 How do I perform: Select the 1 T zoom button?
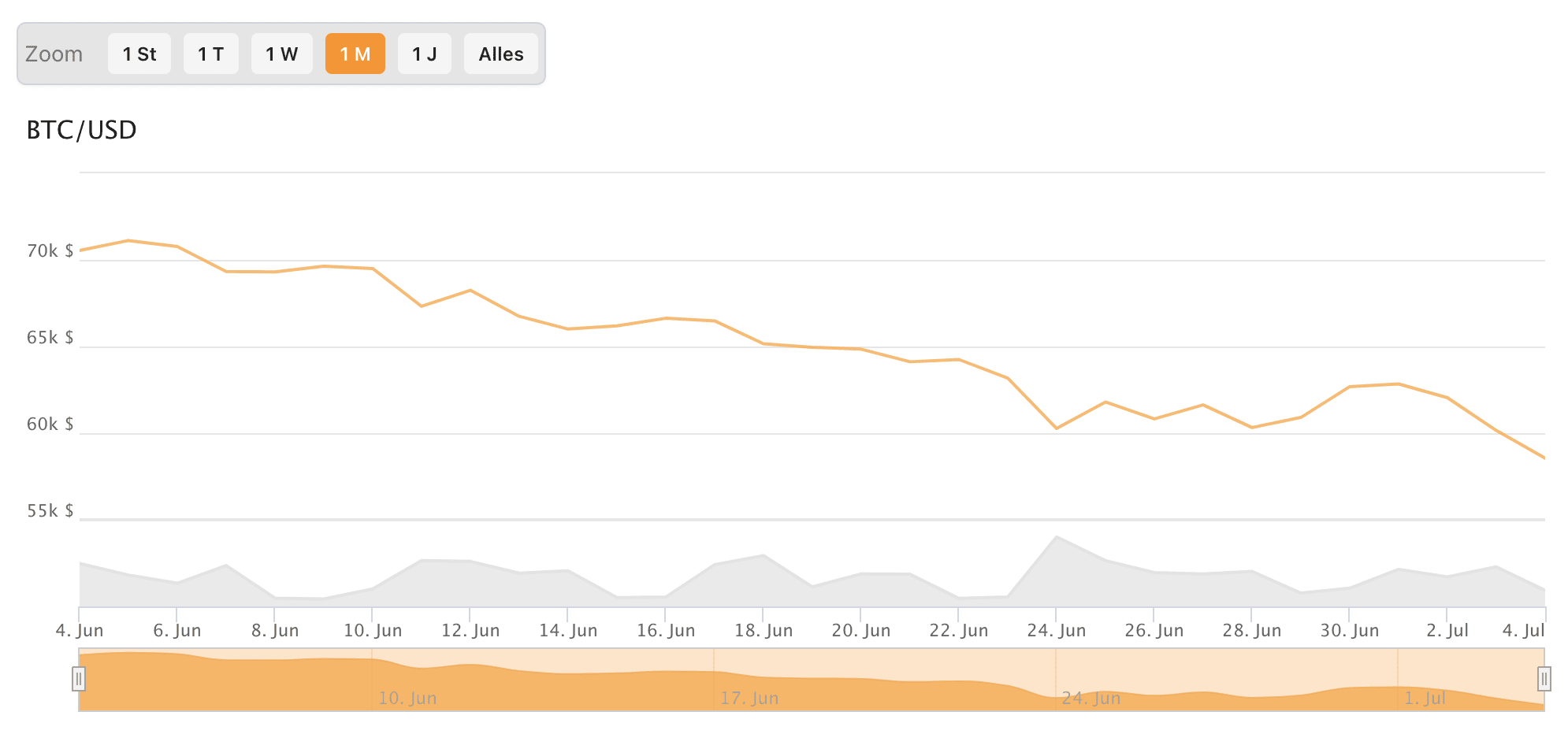211,54
